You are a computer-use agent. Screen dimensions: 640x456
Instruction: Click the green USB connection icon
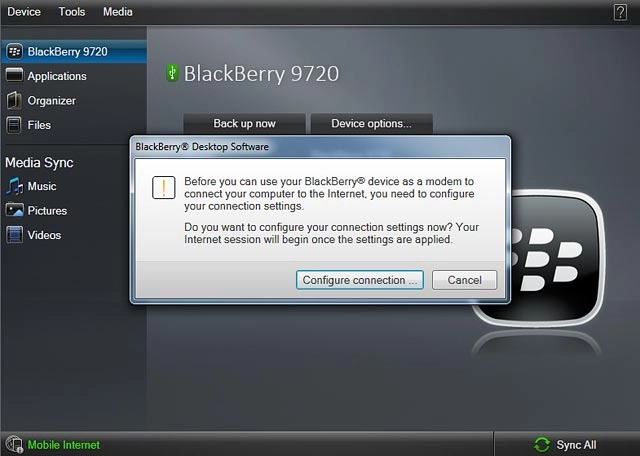(x=172, y=73)
